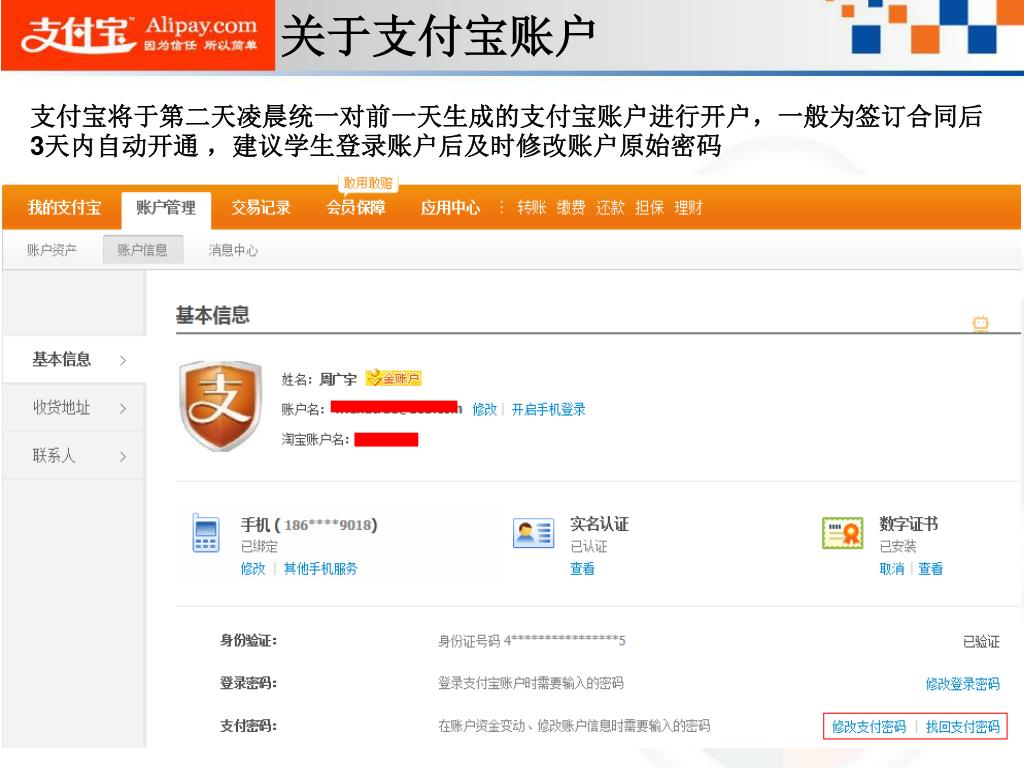Click 取消 under 数字证书
1024x768 pixels.
891,568
